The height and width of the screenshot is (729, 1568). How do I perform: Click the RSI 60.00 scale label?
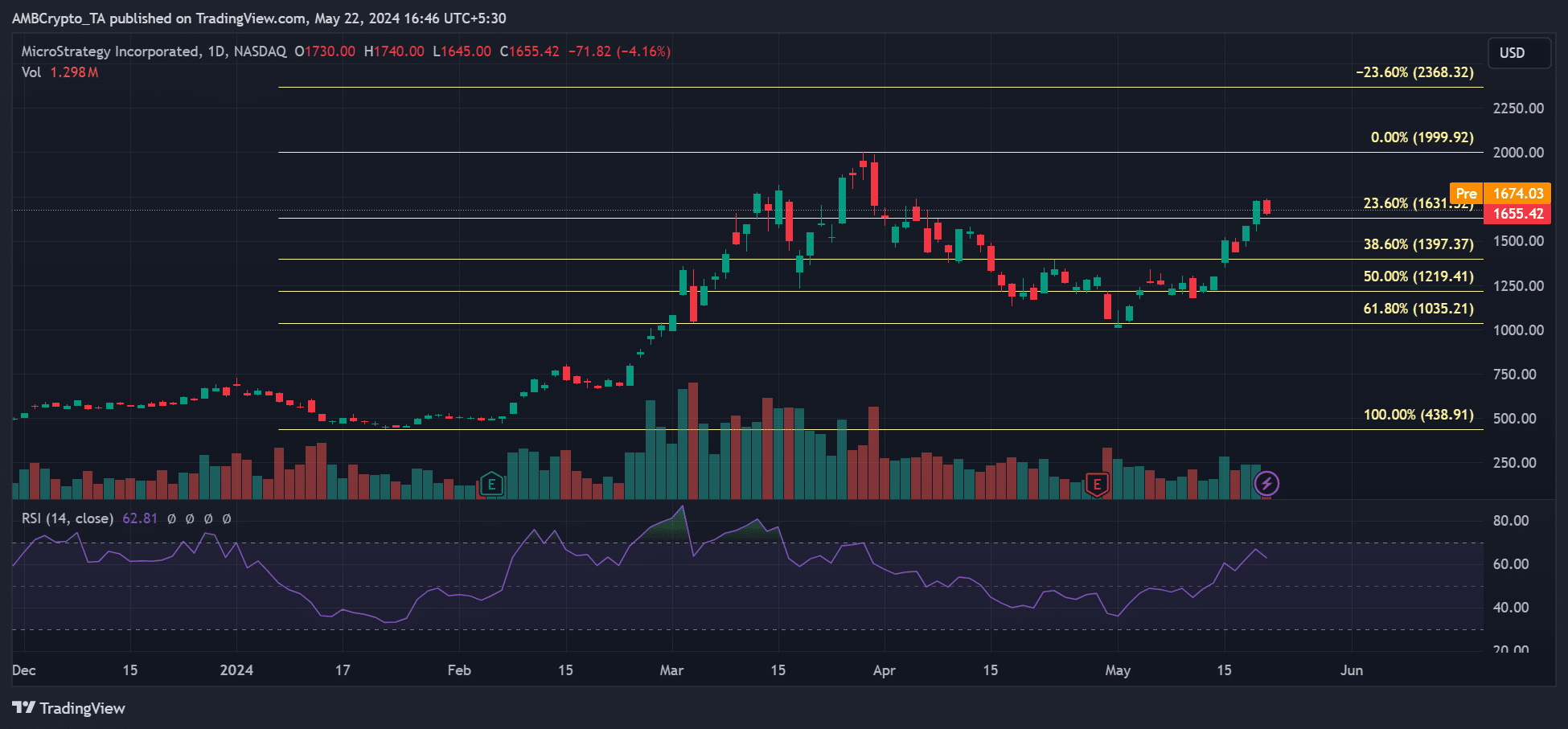(1511, 564)
